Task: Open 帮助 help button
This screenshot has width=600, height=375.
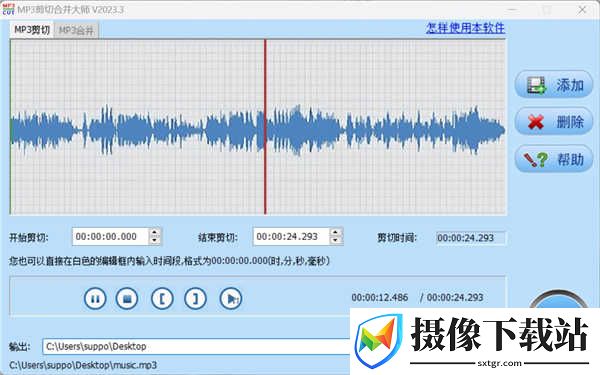Action: click(x=554, y=159)
